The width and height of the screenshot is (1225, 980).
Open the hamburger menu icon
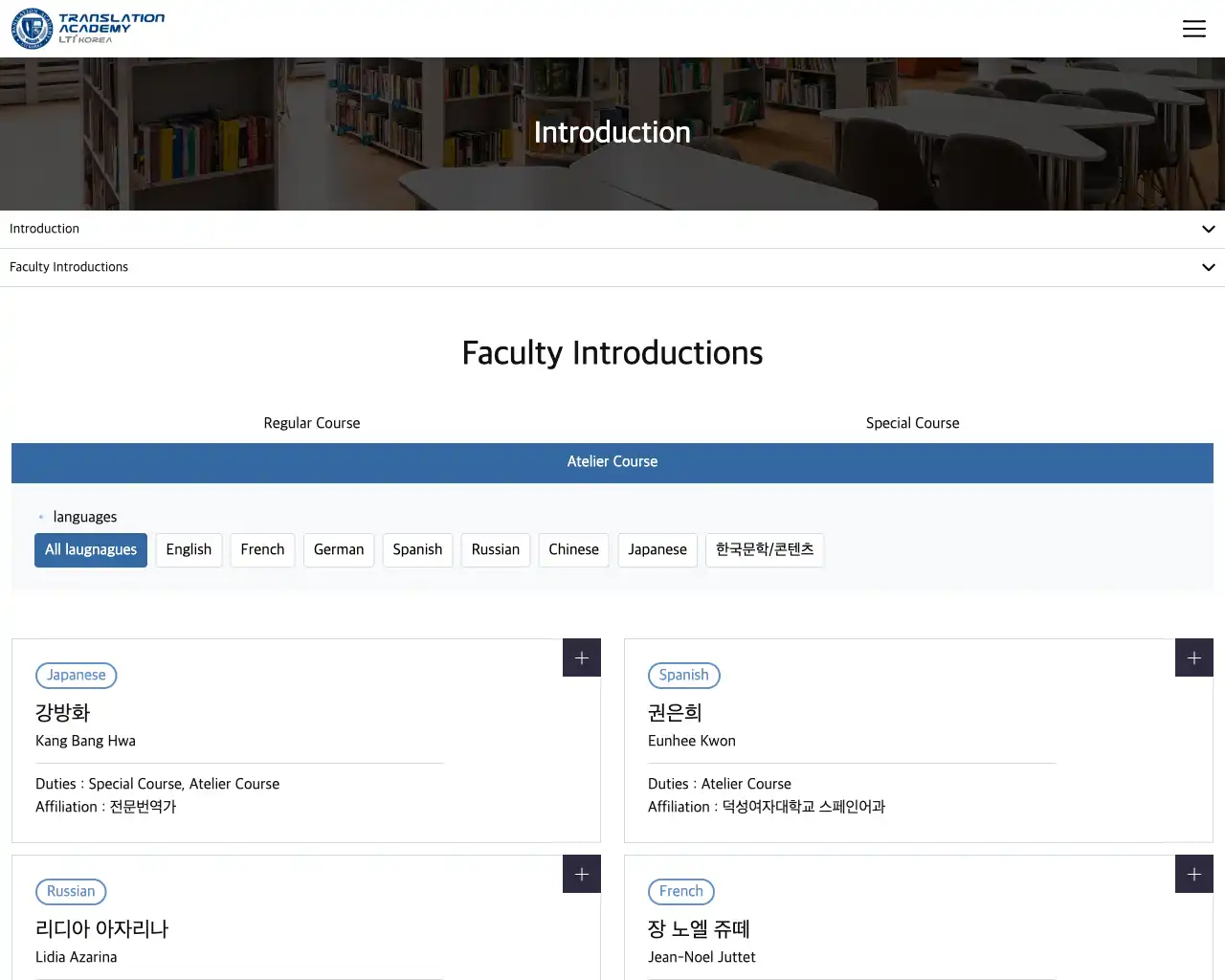tap(1193, 29)
